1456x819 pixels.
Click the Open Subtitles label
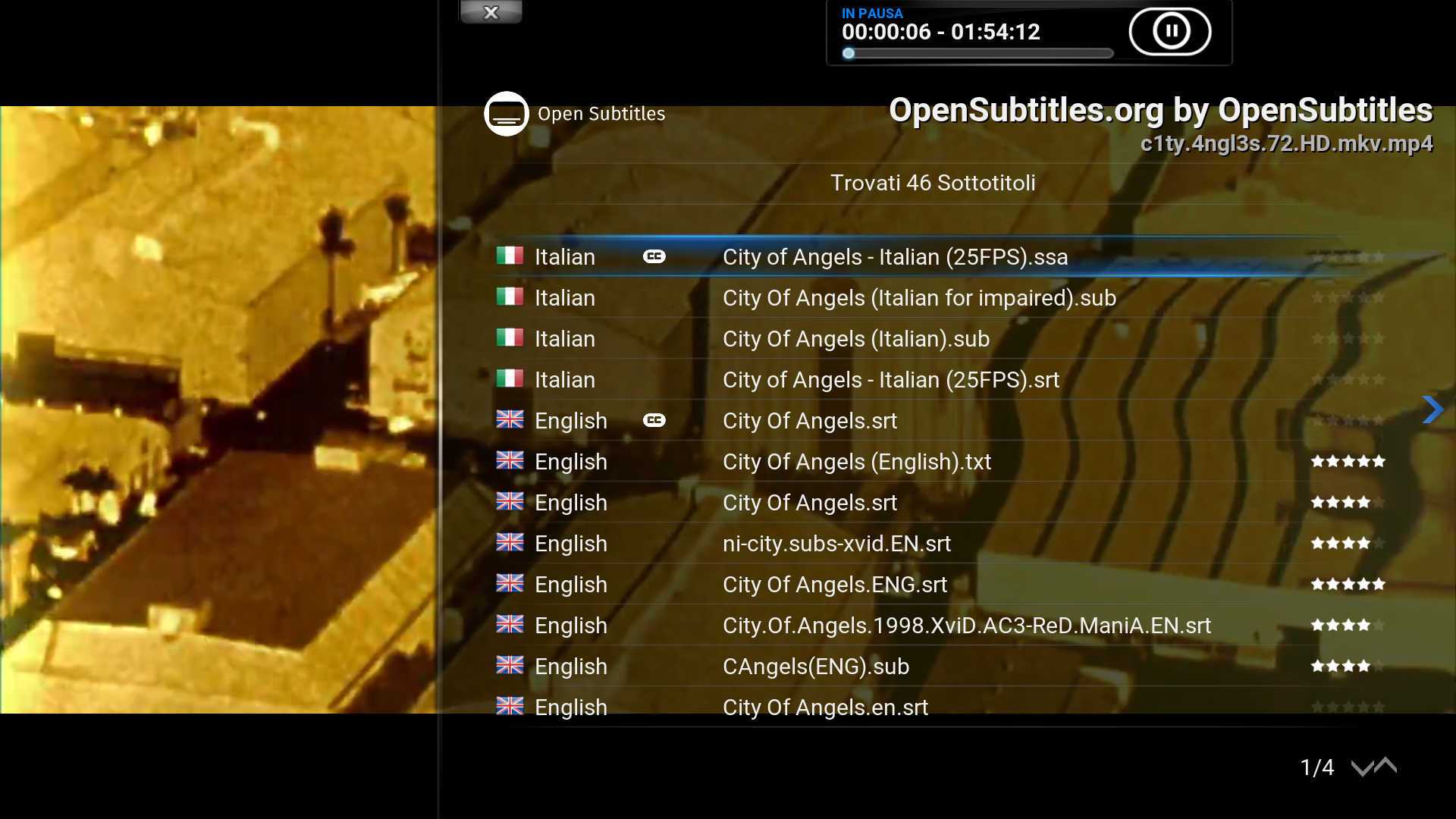[601, 114]
